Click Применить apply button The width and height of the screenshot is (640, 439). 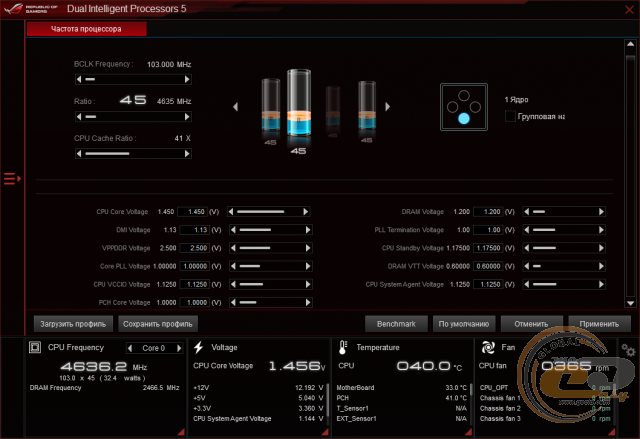599,324
